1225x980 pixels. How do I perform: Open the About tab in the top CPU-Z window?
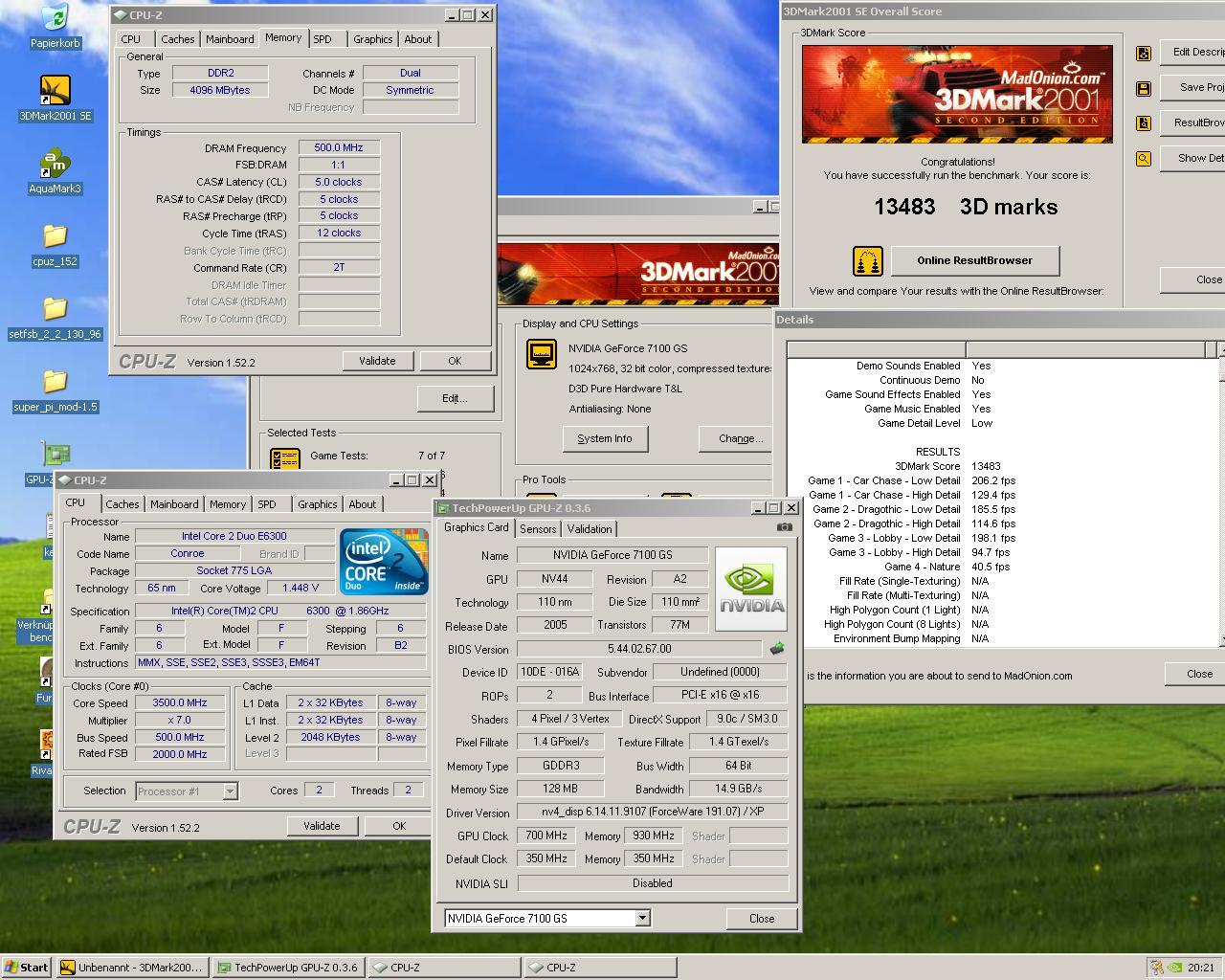(417, 39)
